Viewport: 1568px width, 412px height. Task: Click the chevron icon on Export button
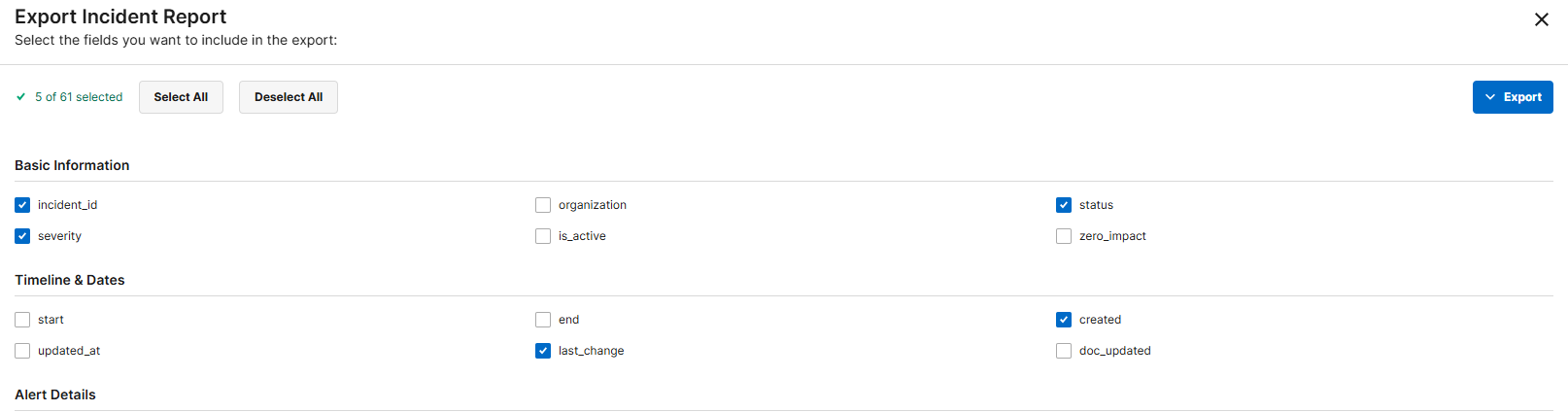coord(1490,97)
